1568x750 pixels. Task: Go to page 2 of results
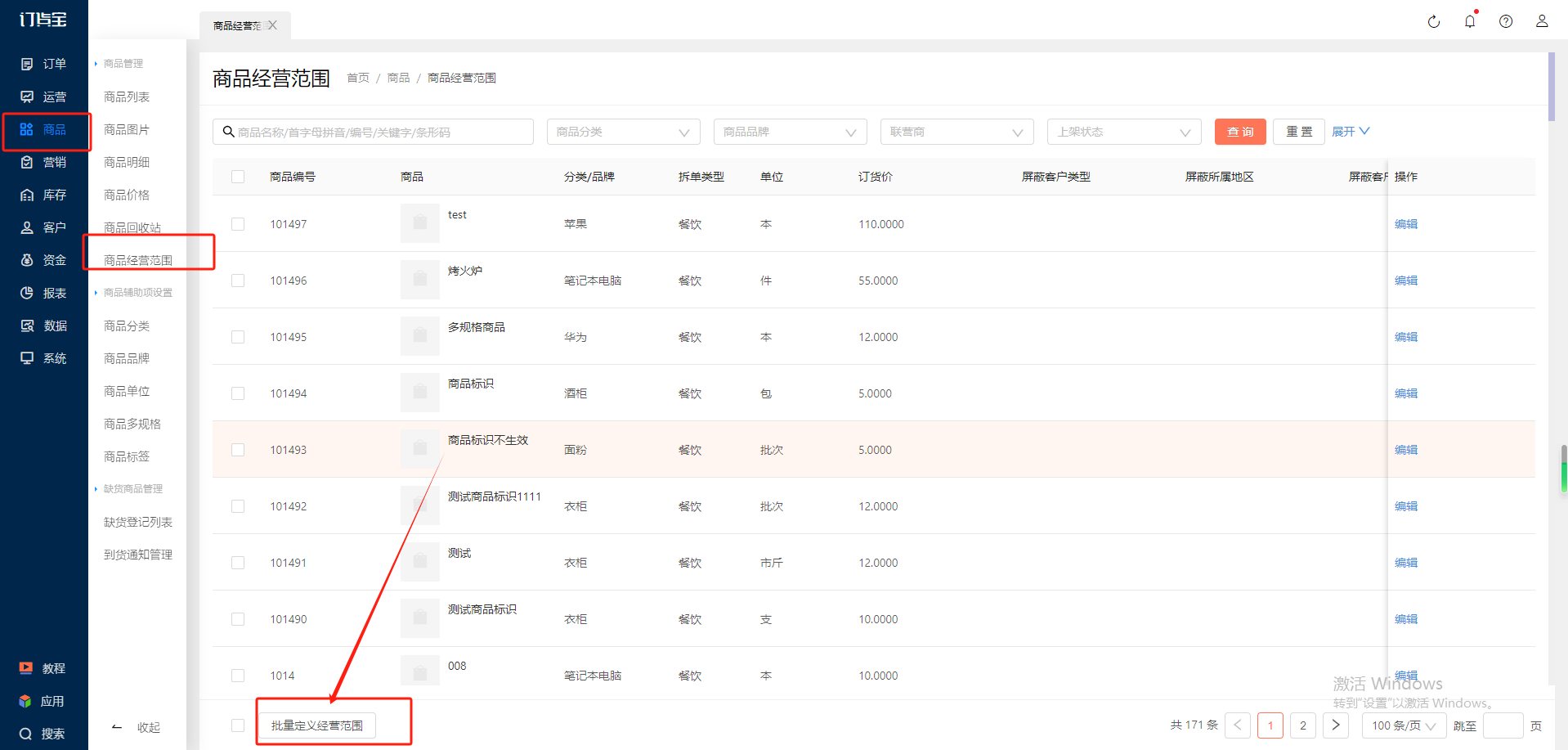point(1302,725)
